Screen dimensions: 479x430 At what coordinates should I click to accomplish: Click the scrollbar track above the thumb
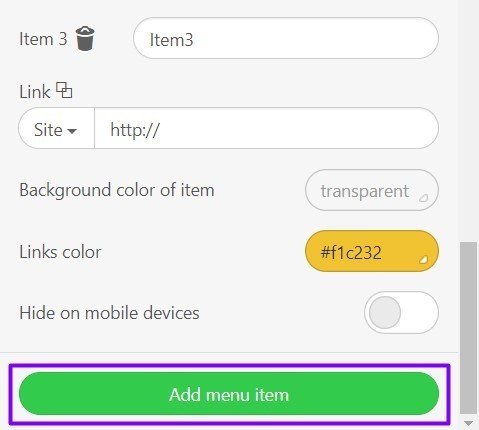[468, 120]
